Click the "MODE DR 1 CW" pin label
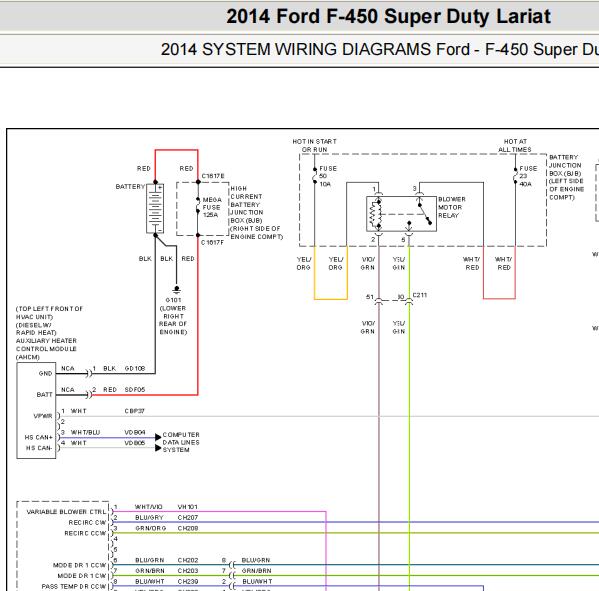Screen dimensions: 599x591 click(82, 576)
